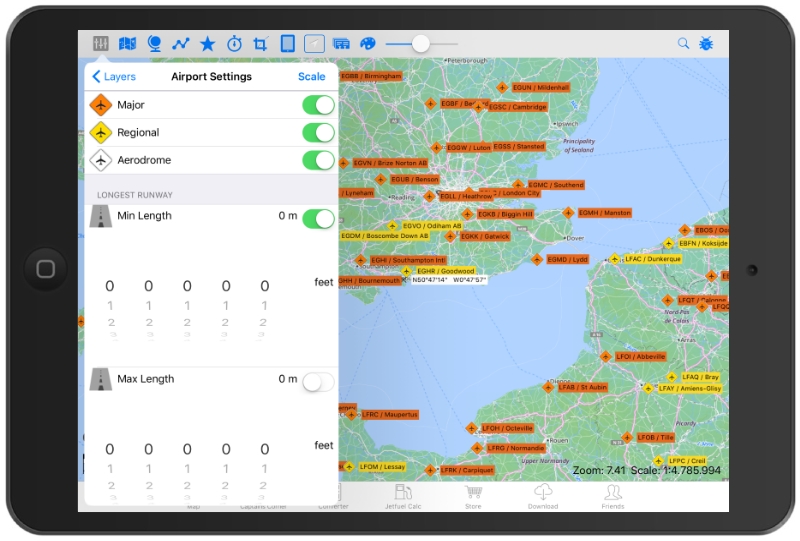Click the coordinates readout N50°47'14"

pyautogui.click(x=430, y=280)
